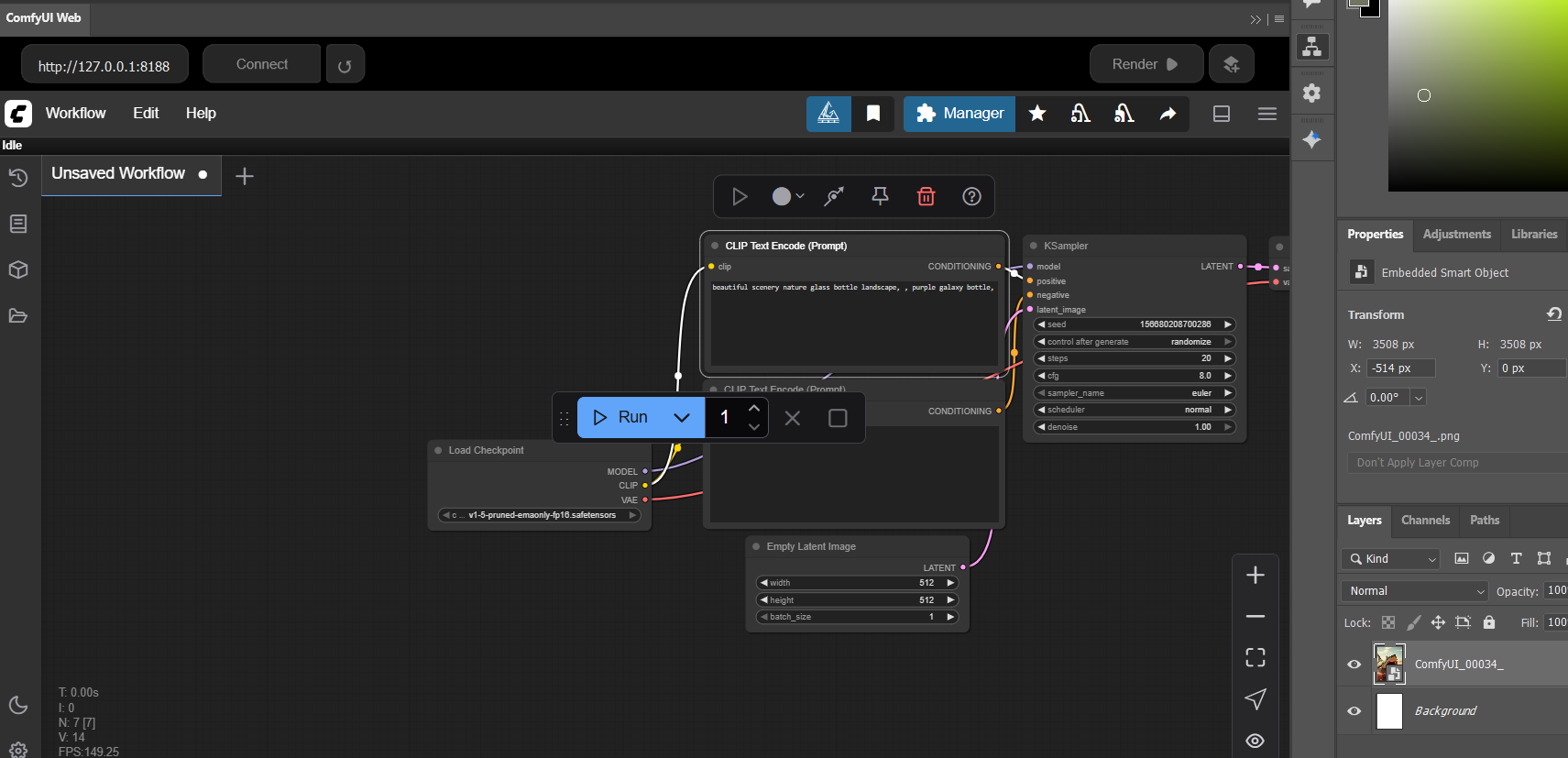1568x758 pixels.
Task: Open the Normal blend mode dropdown
Action: coord(1414,591)
